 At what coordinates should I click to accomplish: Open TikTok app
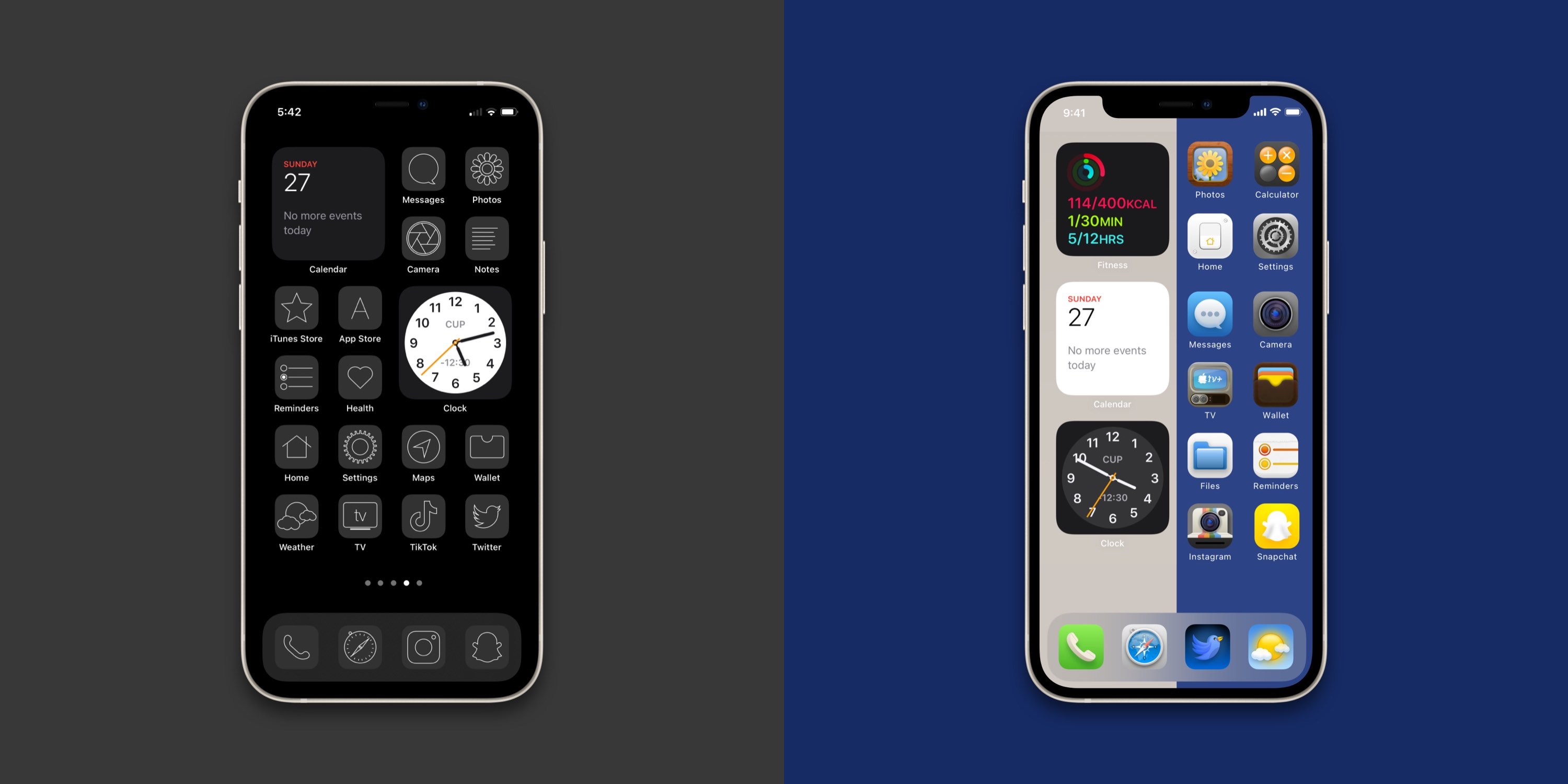click(x=425, y=523)
